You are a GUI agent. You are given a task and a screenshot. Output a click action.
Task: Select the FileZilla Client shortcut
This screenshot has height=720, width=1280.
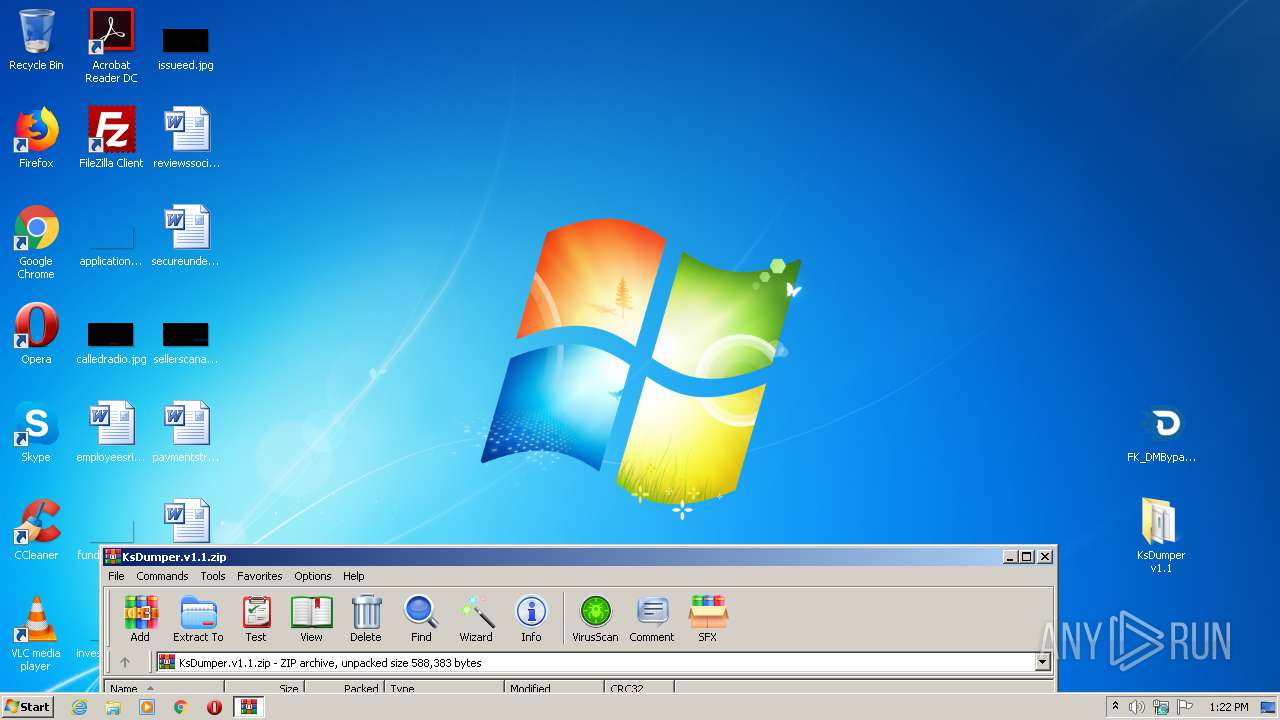click(111, 138)
